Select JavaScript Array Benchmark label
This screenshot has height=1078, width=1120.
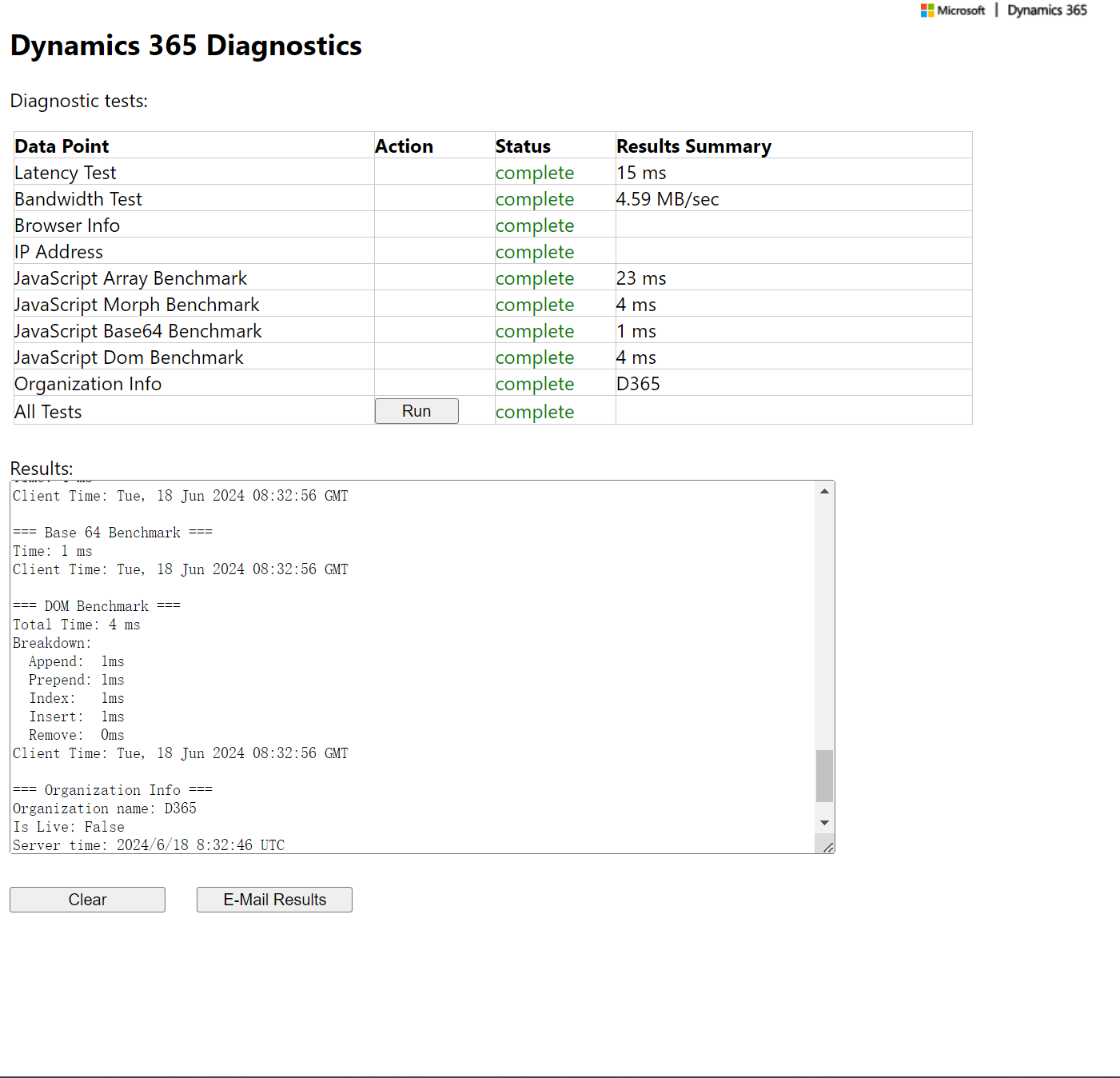(131, 278)
